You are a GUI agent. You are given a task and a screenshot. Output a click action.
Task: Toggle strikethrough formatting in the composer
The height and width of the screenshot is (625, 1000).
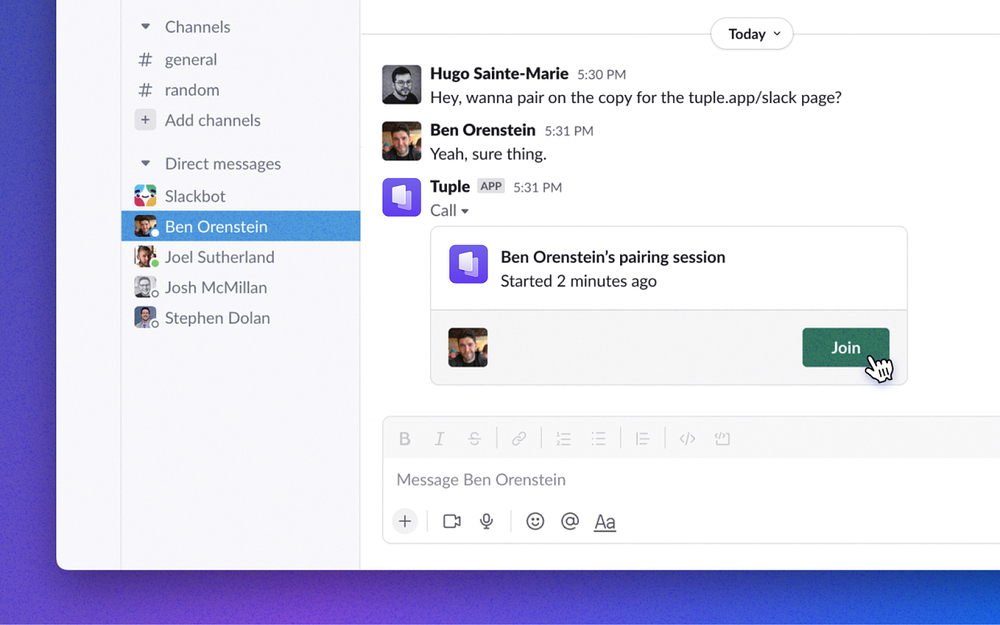(474, 439)
